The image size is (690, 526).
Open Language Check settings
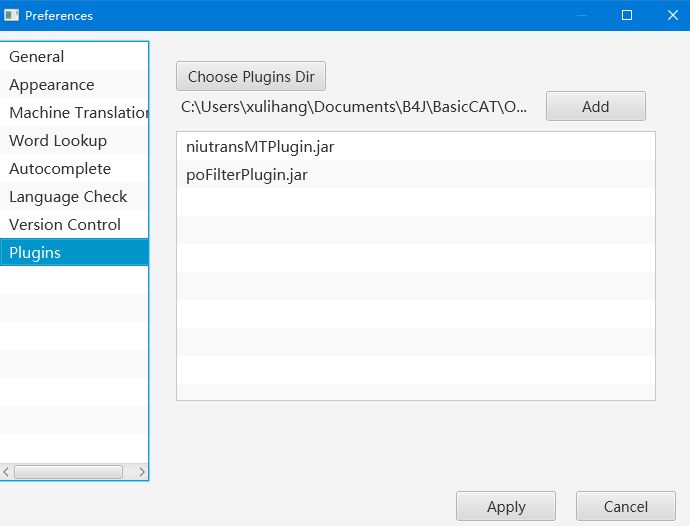click(x=74, y=197)
